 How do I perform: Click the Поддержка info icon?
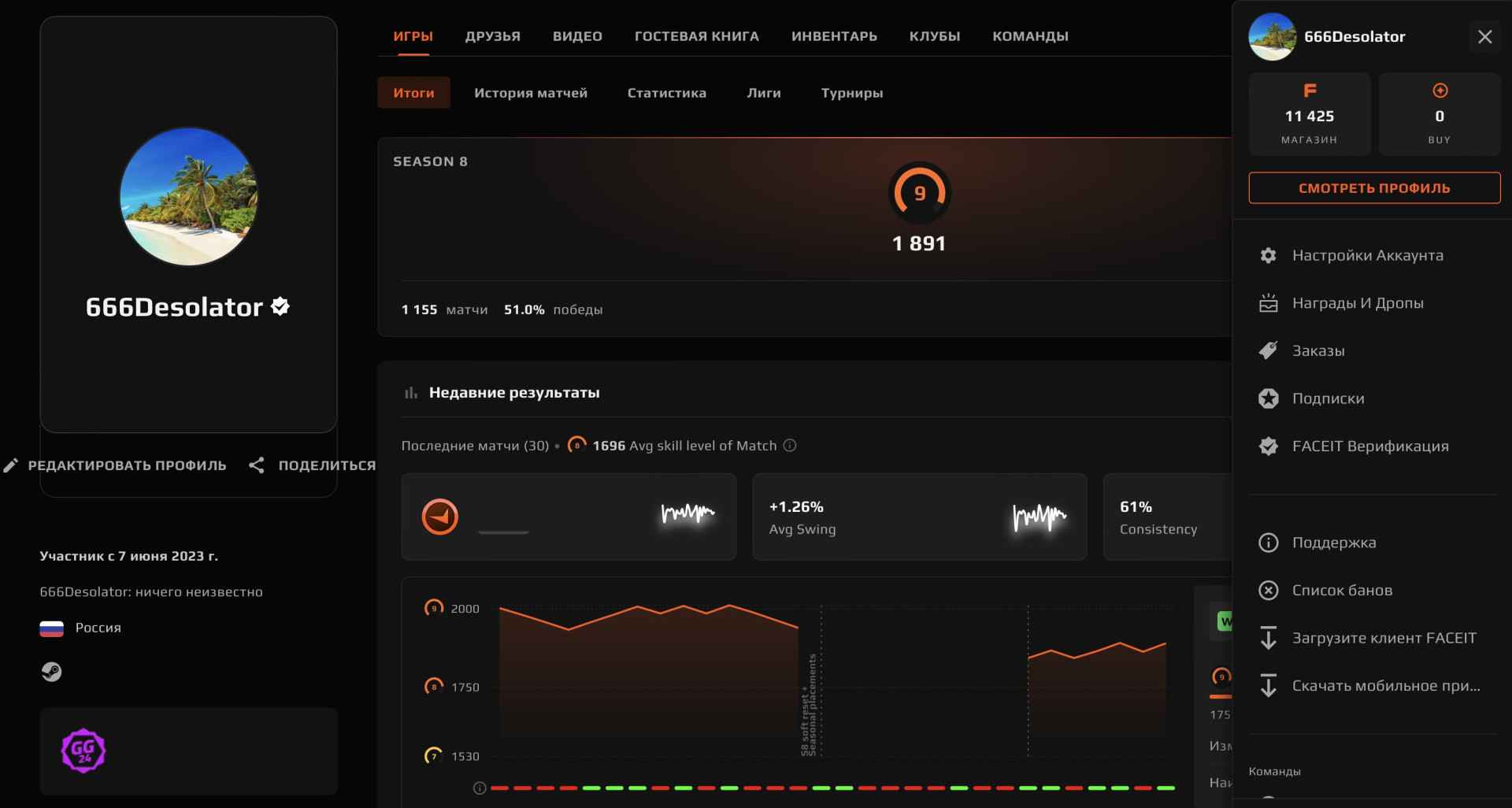pyautogui.click(x=1268, y=543)
